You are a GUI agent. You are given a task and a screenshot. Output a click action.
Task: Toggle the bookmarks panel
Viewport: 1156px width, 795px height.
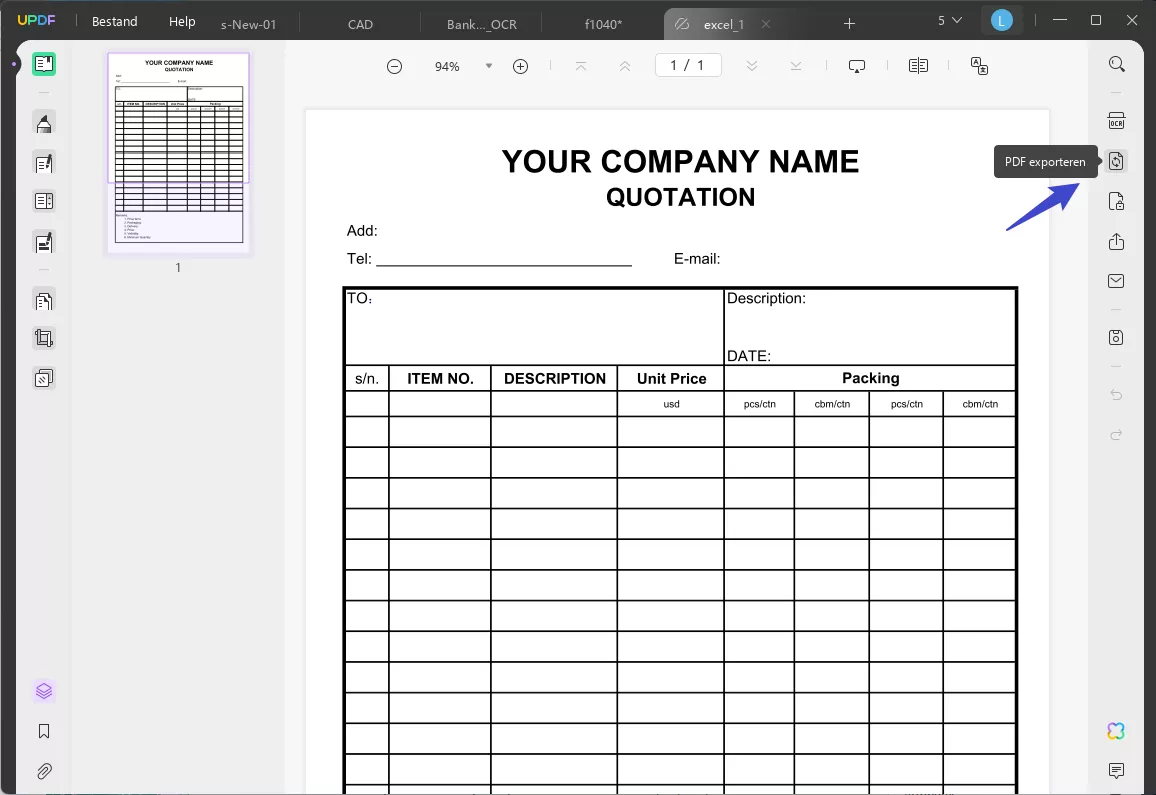pyautogui.click(x=44, y=731)
